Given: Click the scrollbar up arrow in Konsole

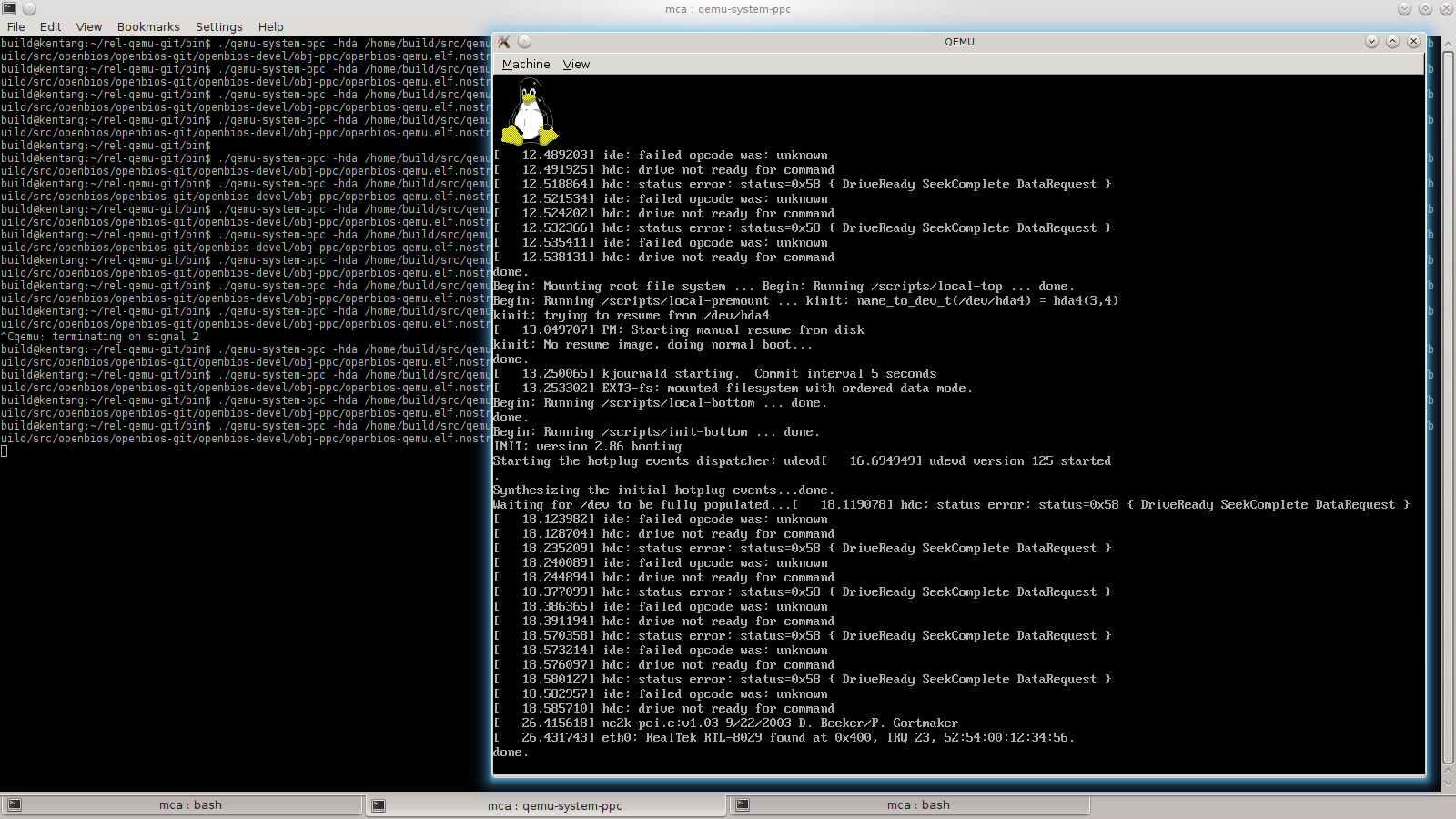Looking at the screenshot, I should coord(1448,43).
